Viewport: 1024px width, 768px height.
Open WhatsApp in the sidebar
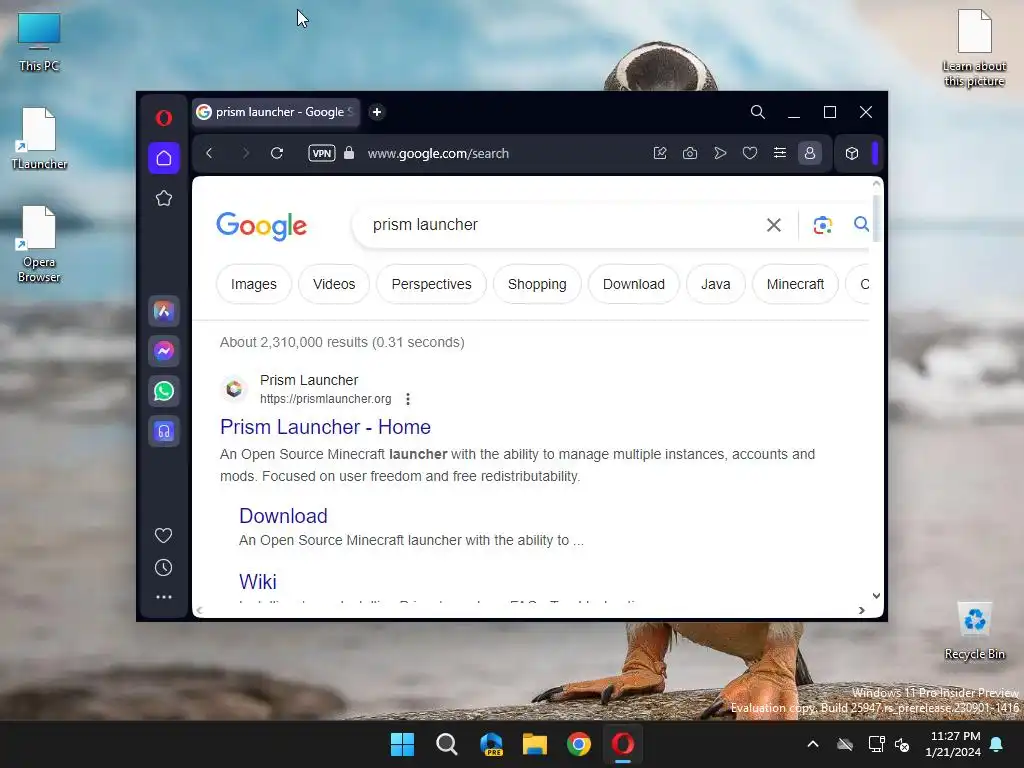(164, 391)
